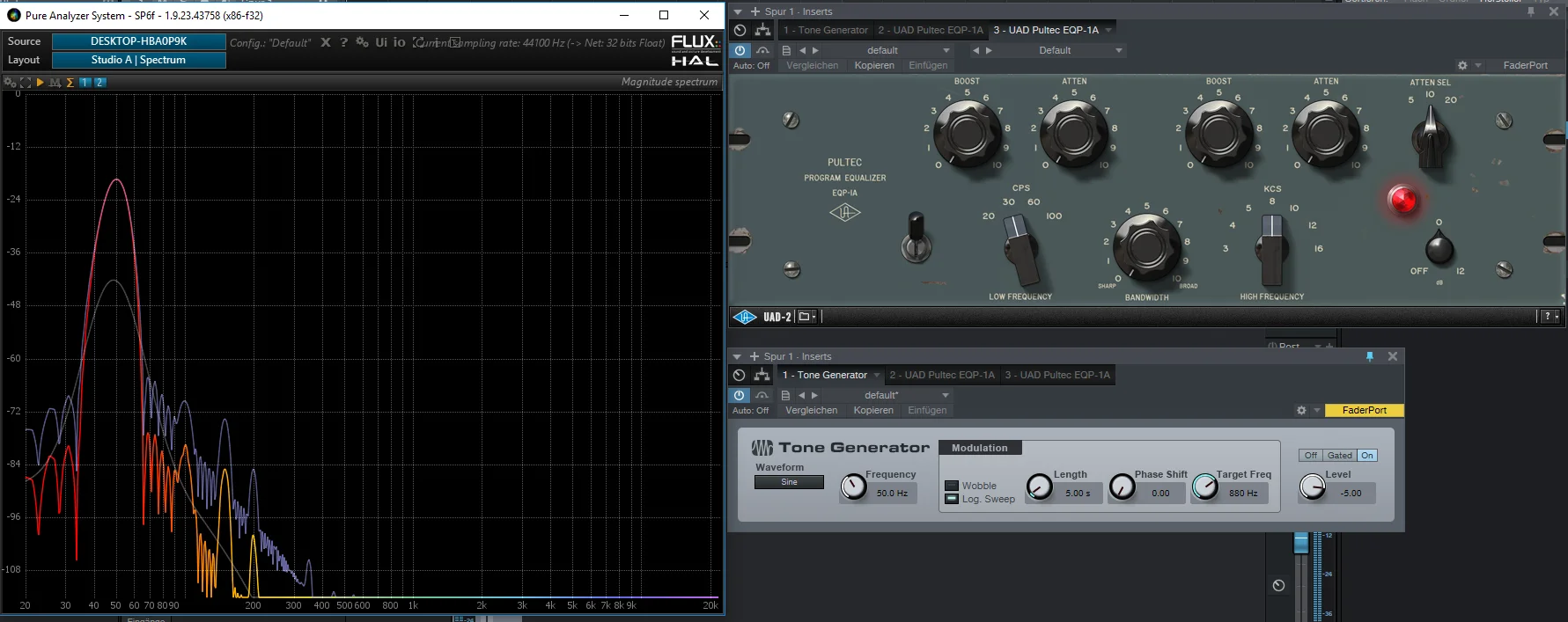Open the io settings in Pure Analyzer
Screen dimensions: 1568x622
(400, 42)
